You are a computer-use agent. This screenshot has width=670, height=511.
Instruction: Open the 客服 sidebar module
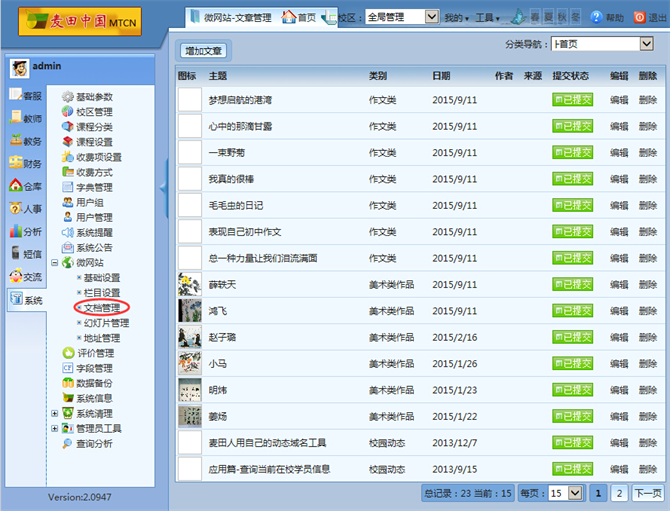[25, 96]
